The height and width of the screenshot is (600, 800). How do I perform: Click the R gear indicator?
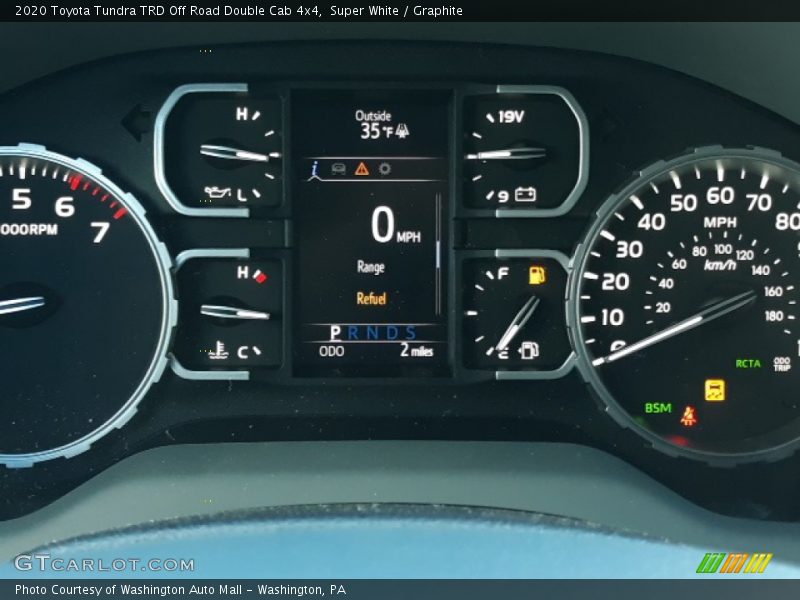tap(353, 333)
